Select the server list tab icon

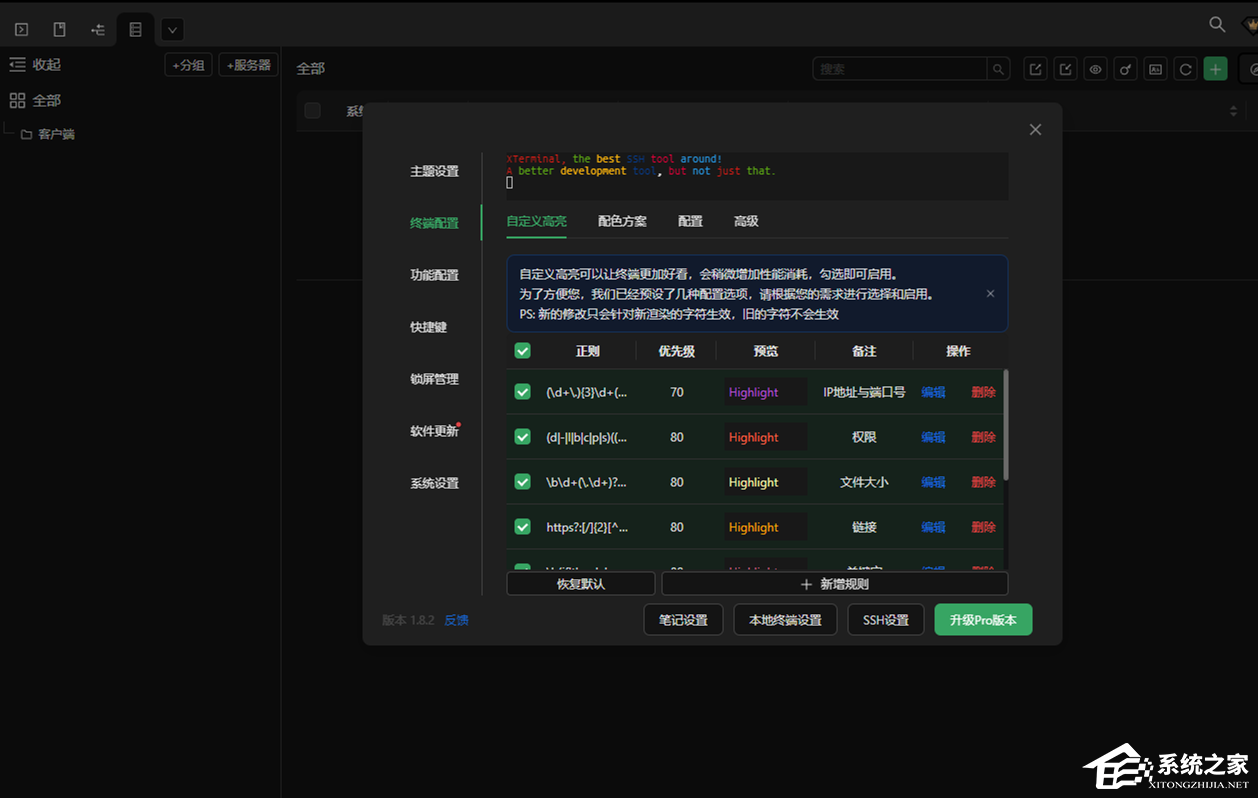point(136,29)
